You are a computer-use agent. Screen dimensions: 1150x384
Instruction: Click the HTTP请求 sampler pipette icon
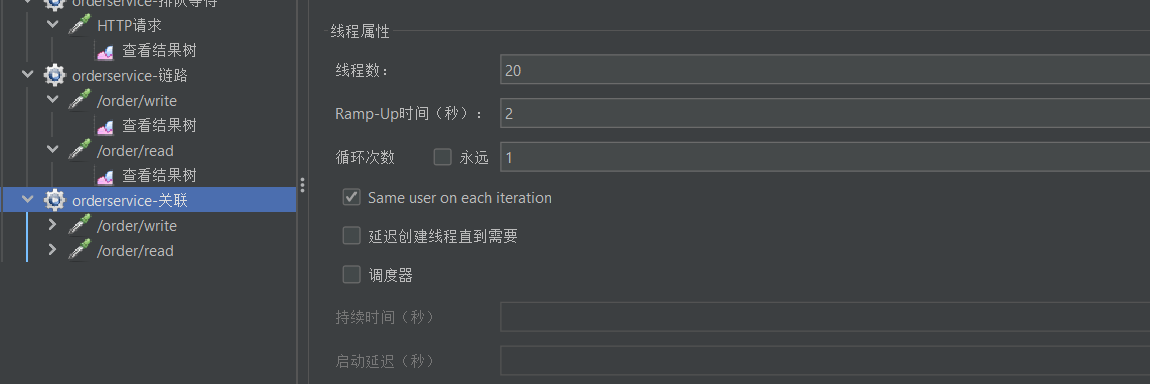tap(79, 25)
